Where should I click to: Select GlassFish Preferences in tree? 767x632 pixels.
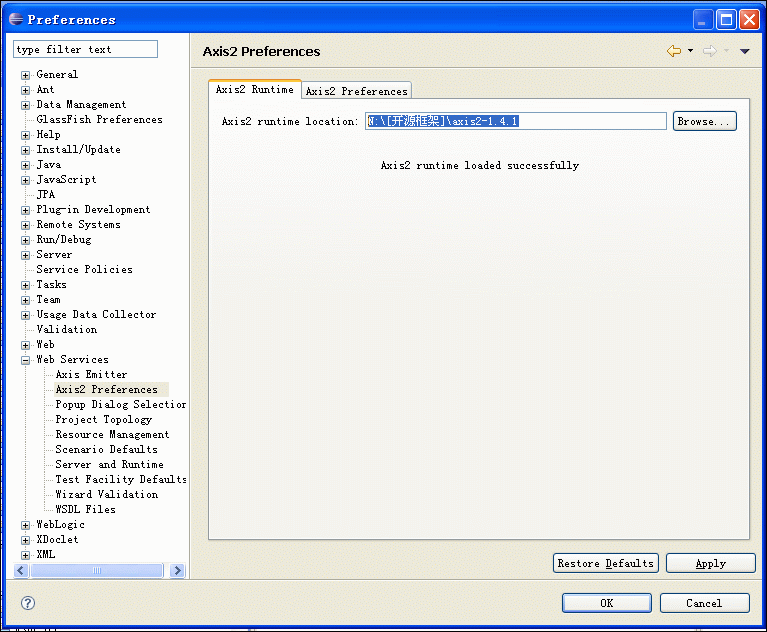99,119
